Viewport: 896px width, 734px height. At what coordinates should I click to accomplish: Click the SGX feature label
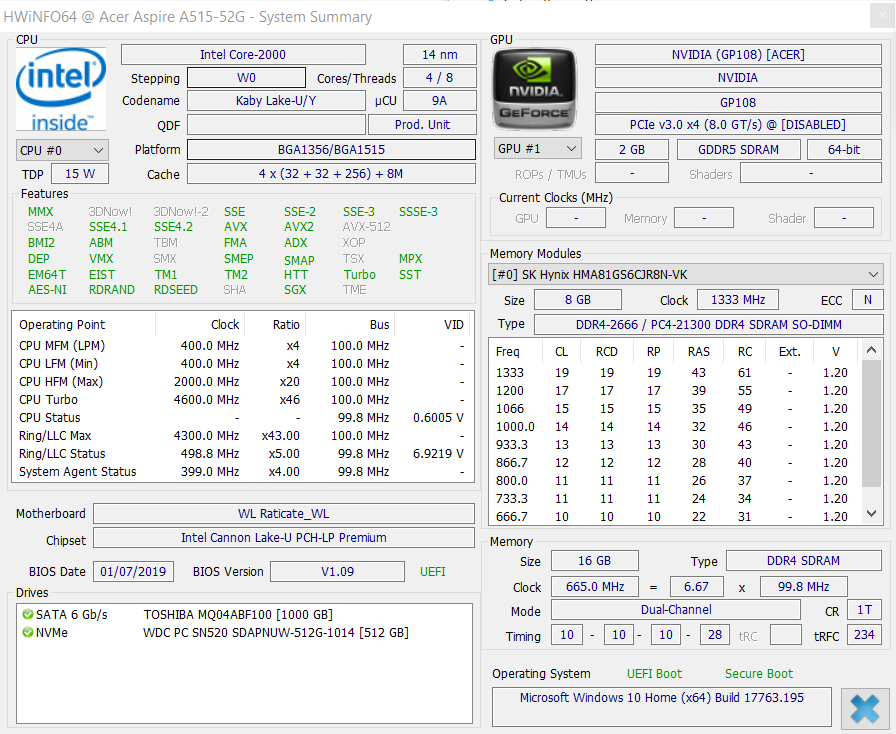point(295,290)
